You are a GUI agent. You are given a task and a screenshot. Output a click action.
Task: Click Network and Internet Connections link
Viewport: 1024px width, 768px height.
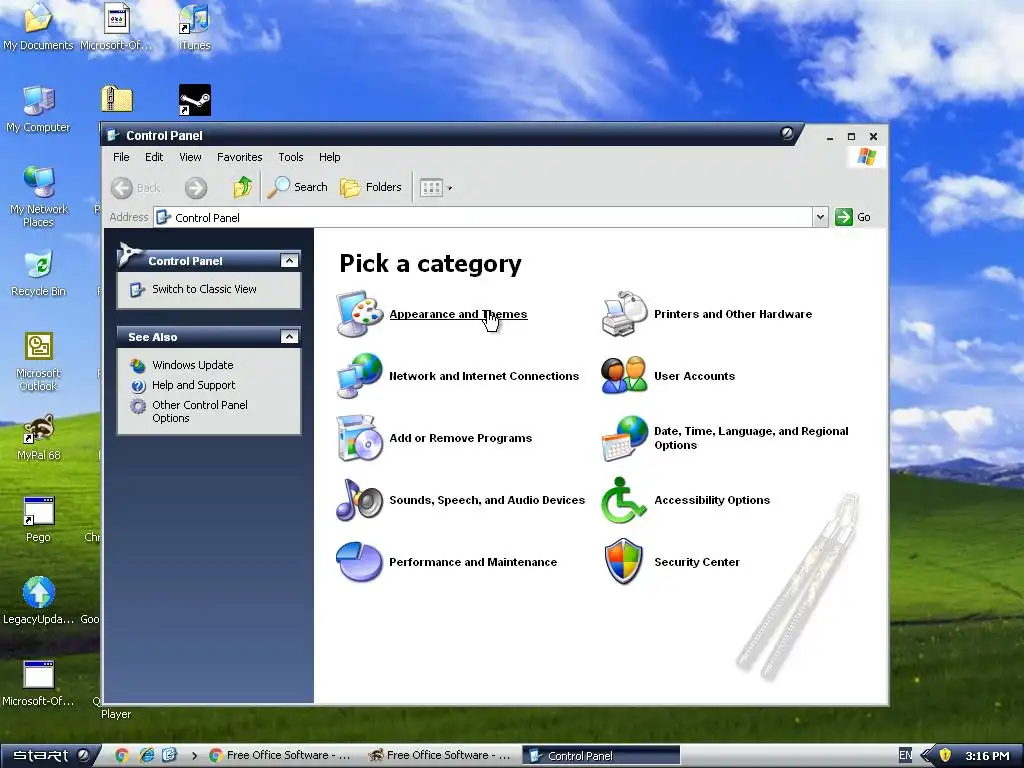pyautogui.click(x=484, y=376)
